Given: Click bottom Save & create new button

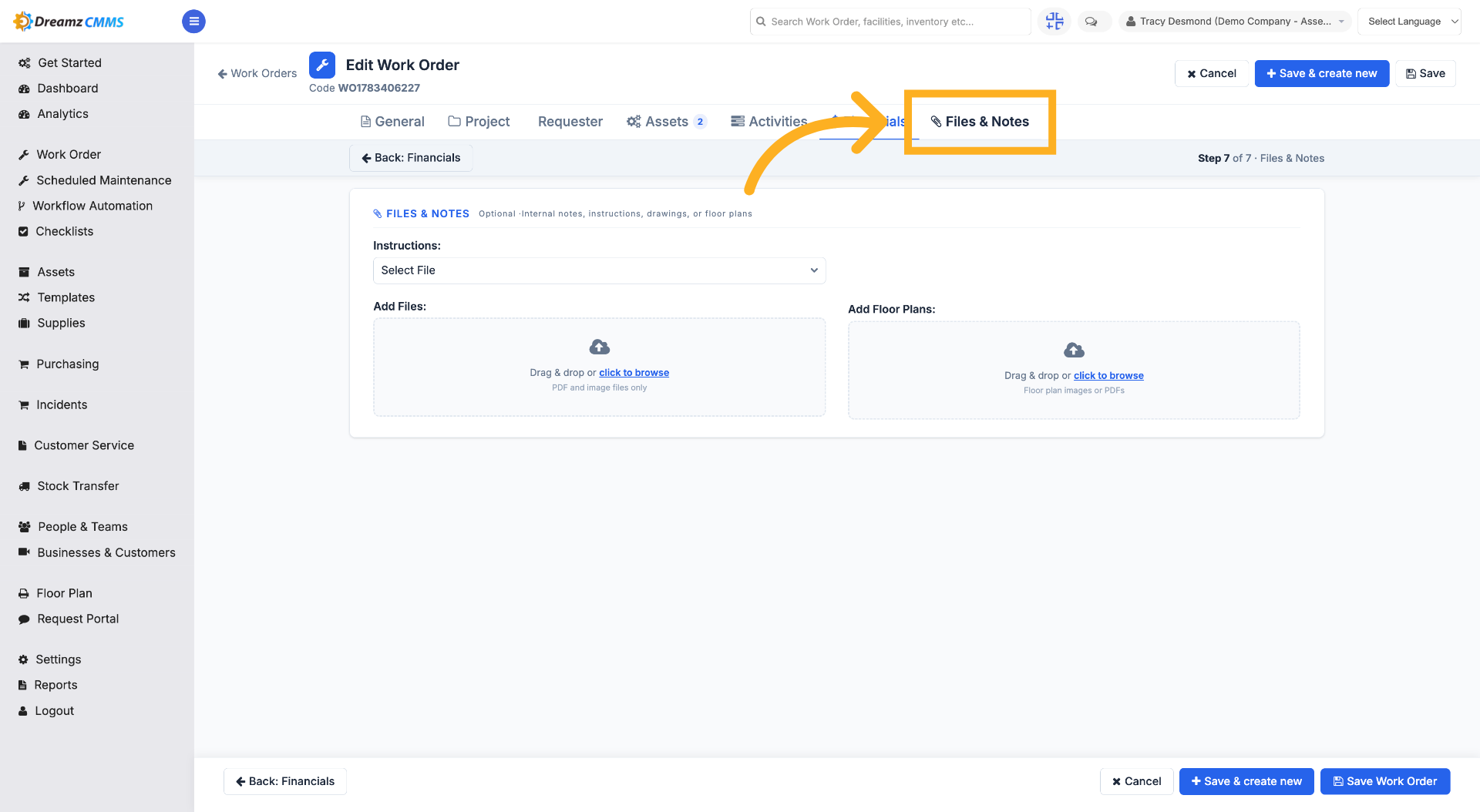Looking at the screenshot, I should coord(1246,781).
